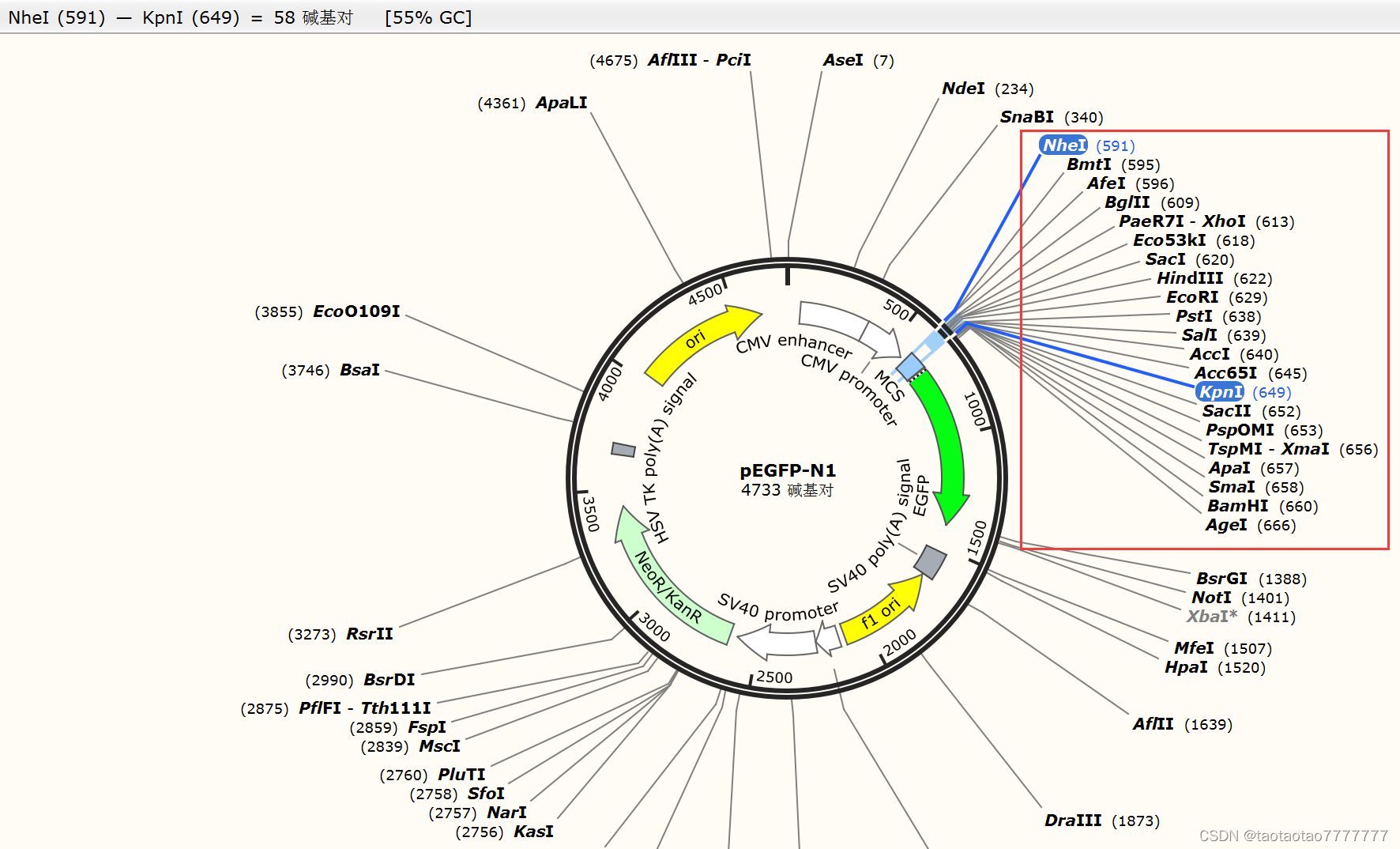Click the EcoO109I (3855) label
The image size is (1400, 849).
(328, 311)
